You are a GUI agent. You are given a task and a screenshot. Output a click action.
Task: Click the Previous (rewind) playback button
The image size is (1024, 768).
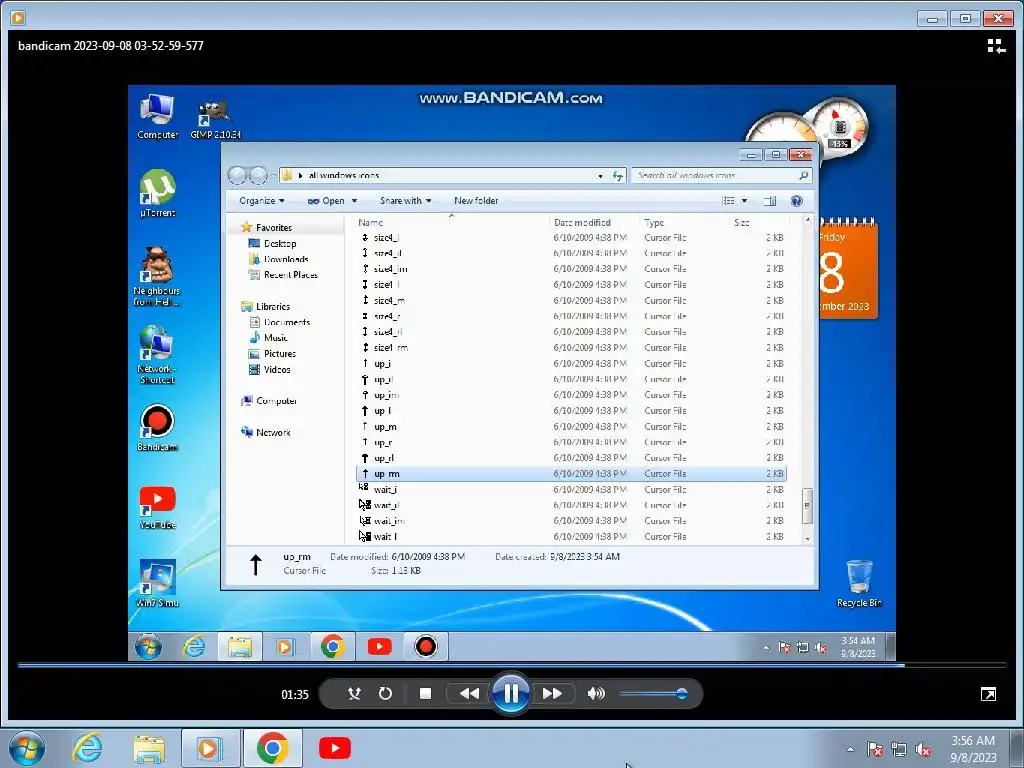point(469,694)
